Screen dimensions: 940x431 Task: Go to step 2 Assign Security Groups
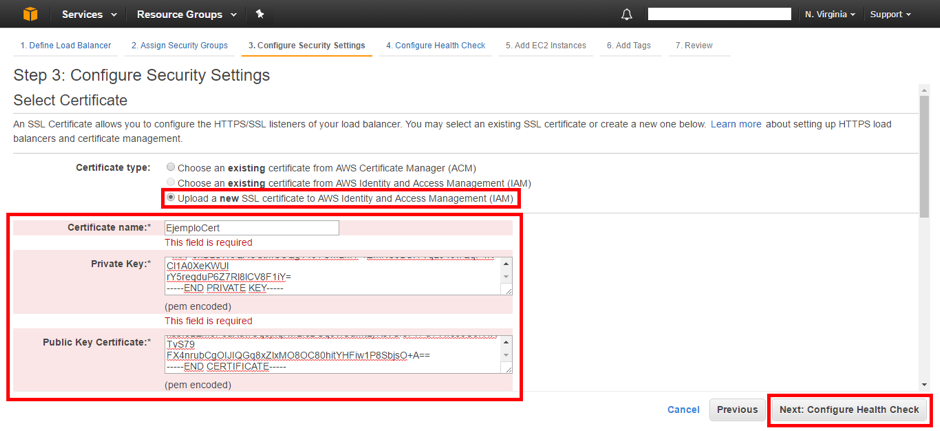(x=180, y=46)
